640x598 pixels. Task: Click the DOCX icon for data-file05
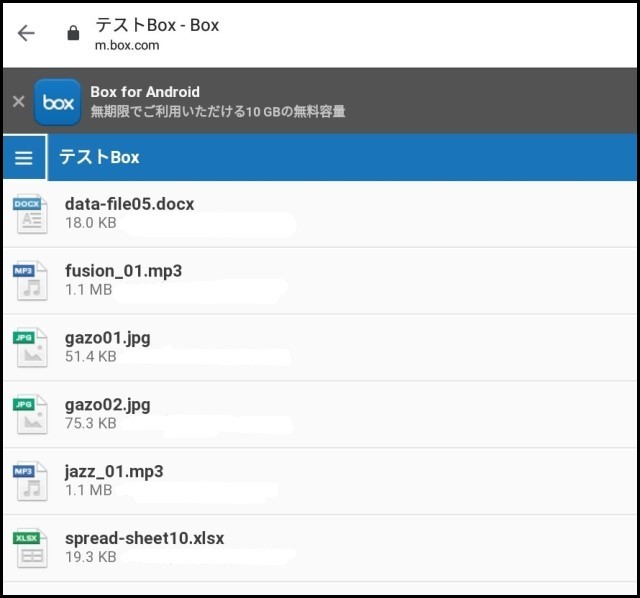30,214
